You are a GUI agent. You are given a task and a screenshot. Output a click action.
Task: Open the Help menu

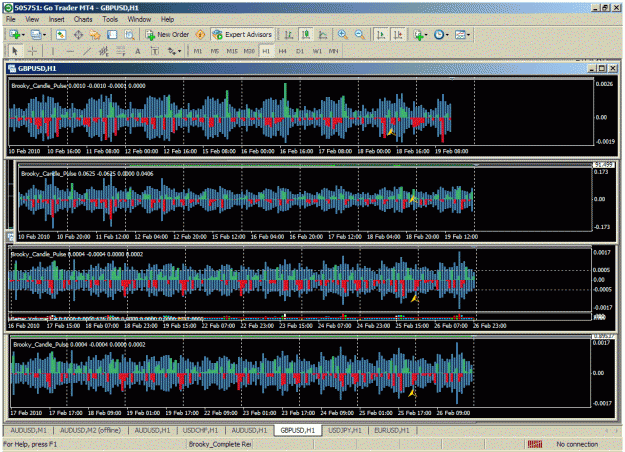click(167, 19)
